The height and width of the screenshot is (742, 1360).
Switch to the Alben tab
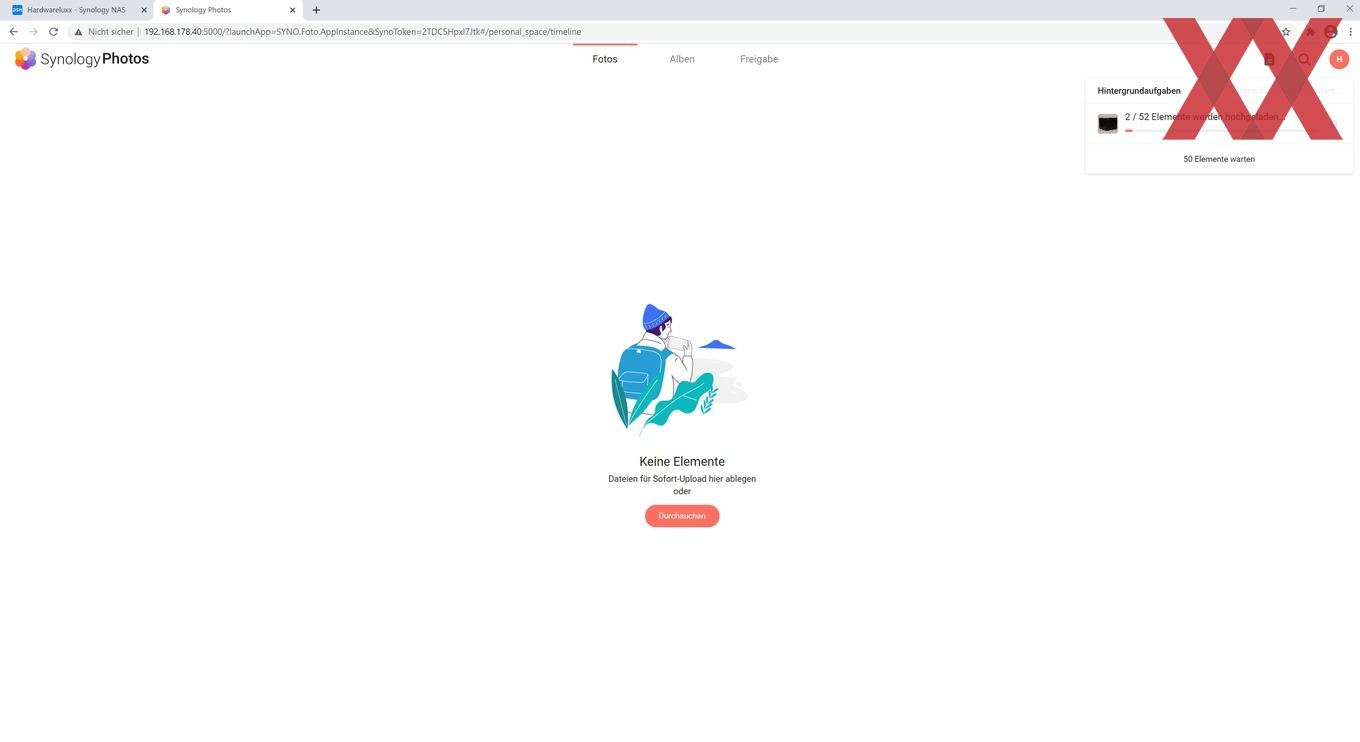(682, 59)
